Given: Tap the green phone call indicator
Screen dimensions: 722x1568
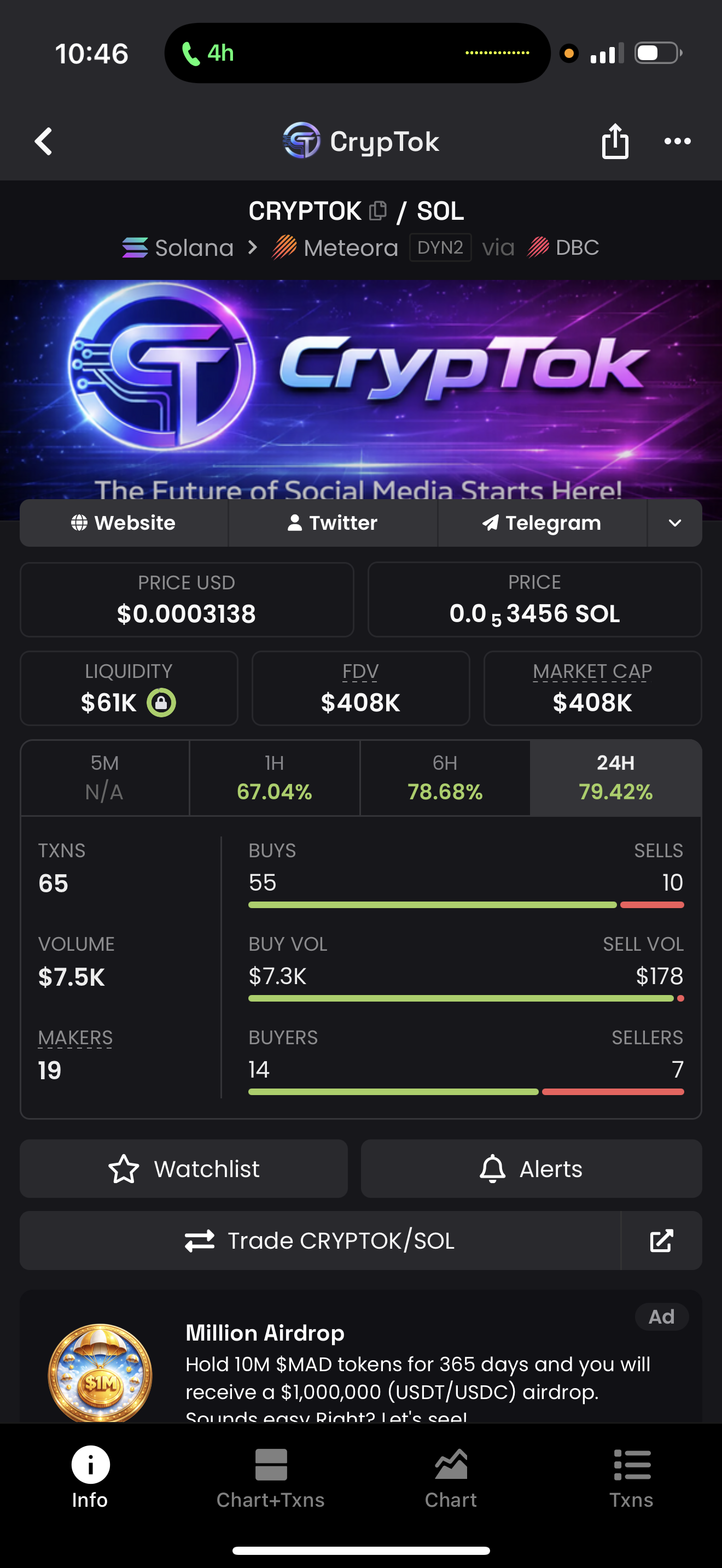Looking at the screenshot, I should click(208, 54).
